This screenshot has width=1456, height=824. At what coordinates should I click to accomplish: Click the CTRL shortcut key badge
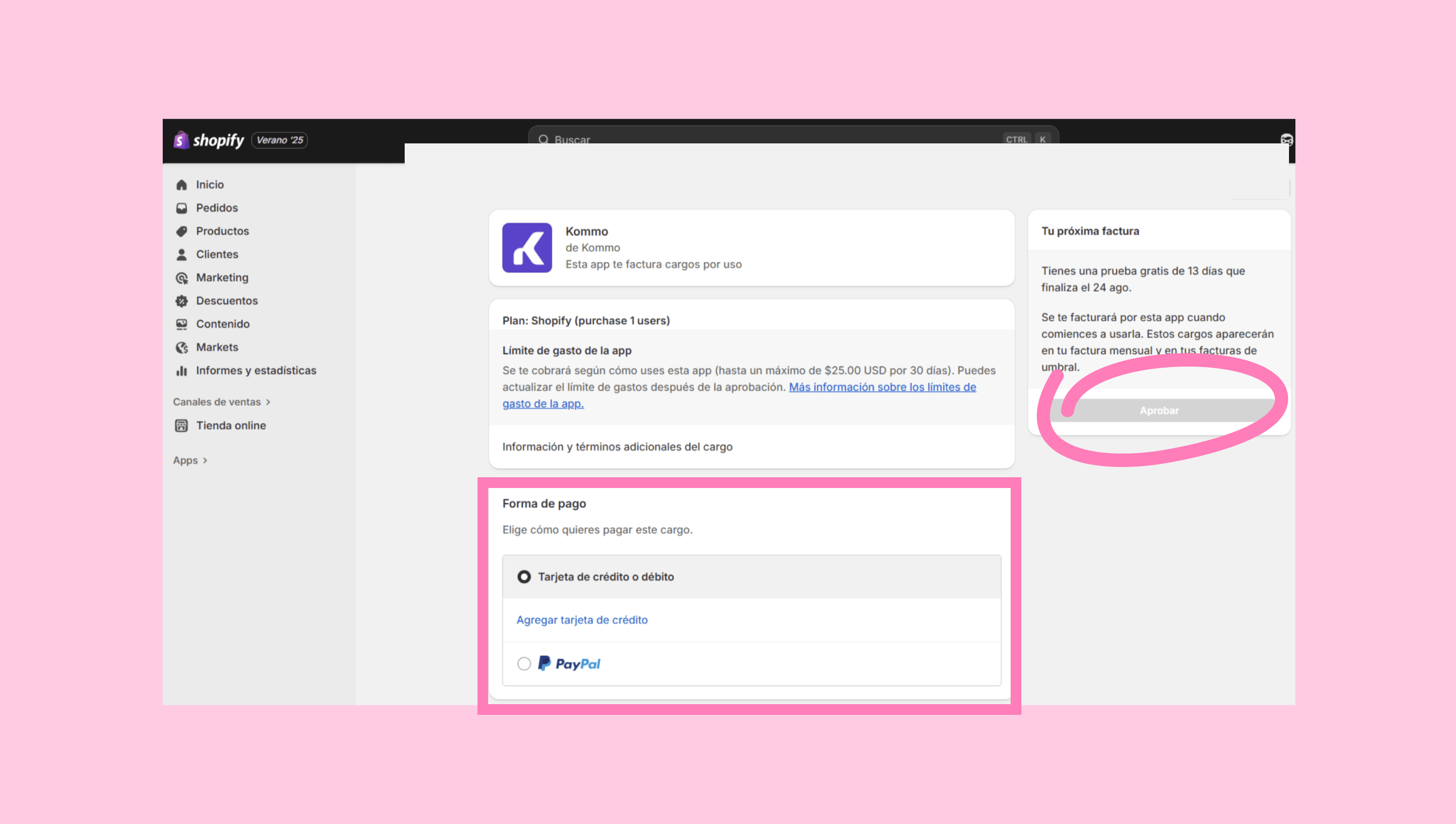coord(1017,139)
